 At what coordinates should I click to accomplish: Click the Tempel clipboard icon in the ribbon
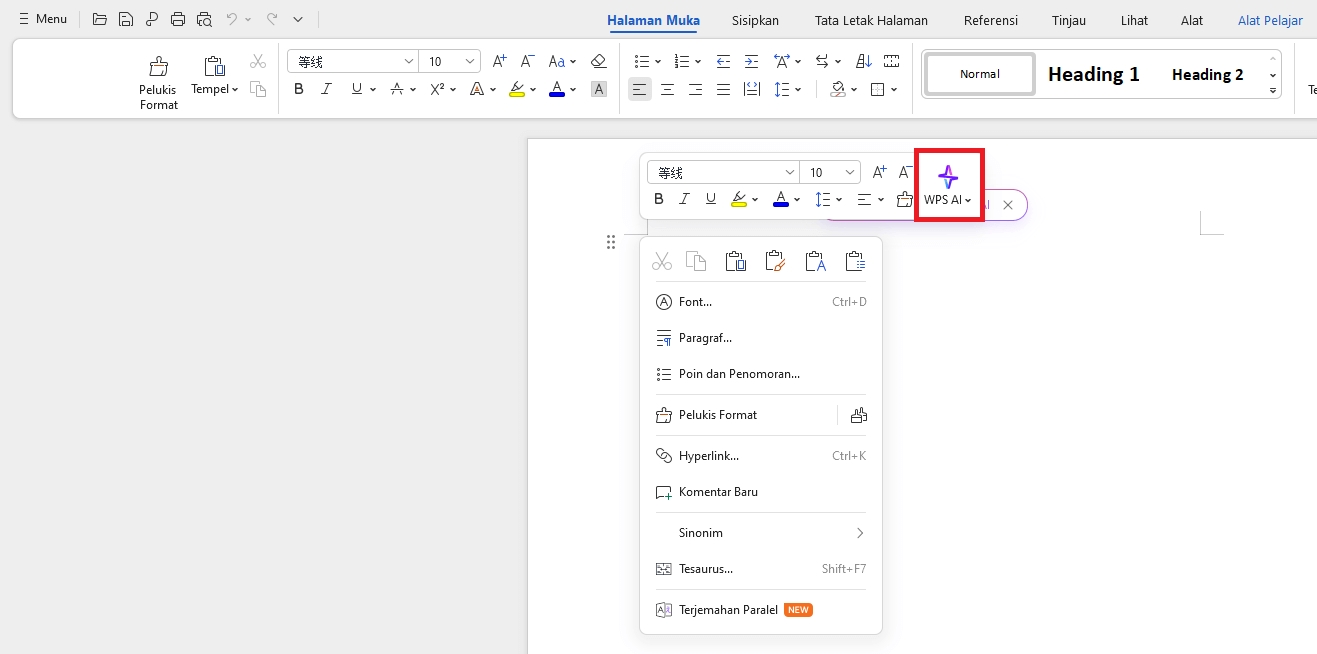214,67
